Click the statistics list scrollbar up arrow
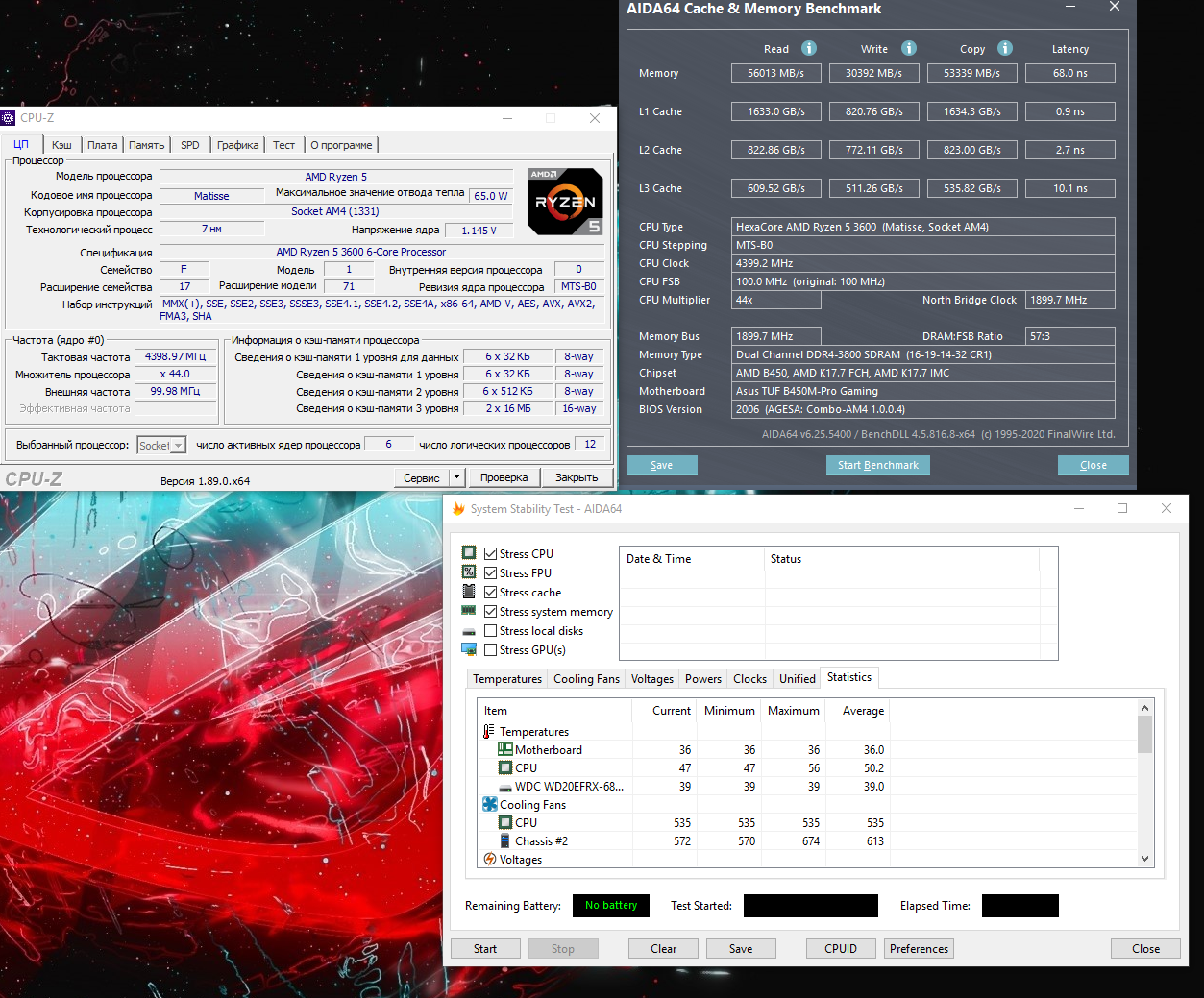 coord(1144,708)
